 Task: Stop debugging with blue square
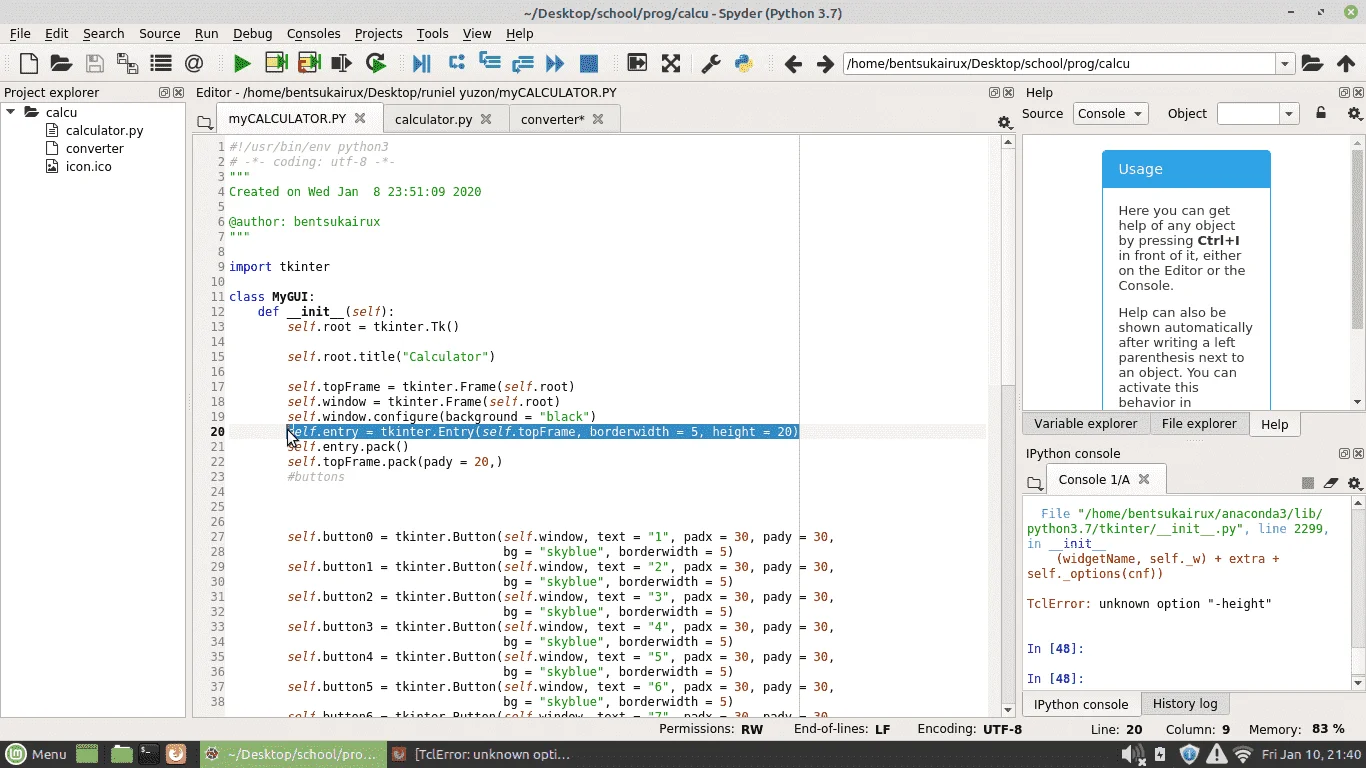pyautogui.click(x=589, y=63)
